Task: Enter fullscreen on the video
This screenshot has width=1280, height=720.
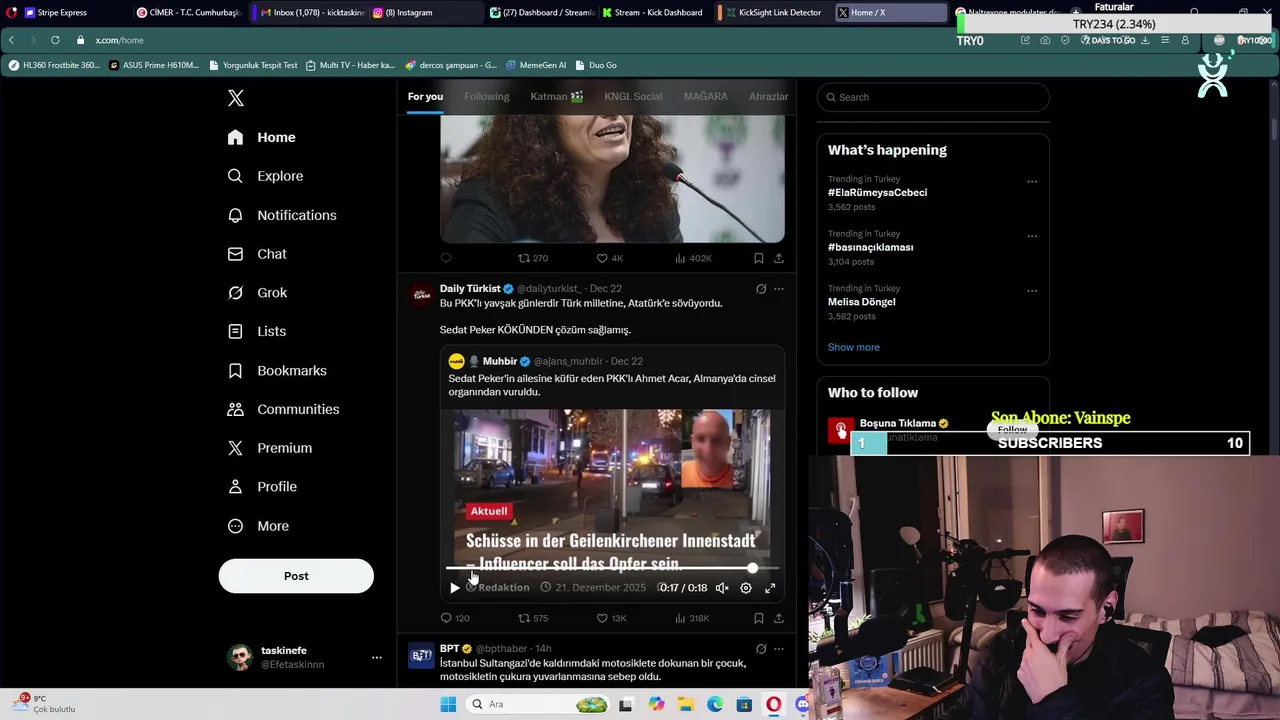Action: pyautogui.click(x=770, y=588)
